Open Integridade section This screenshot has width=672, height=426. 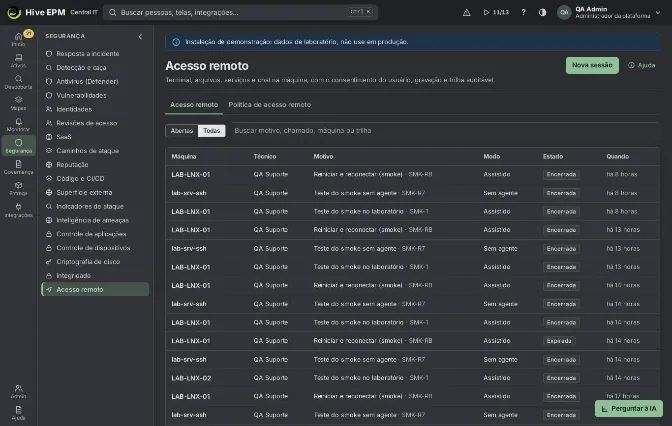click(x=94, y=276)
